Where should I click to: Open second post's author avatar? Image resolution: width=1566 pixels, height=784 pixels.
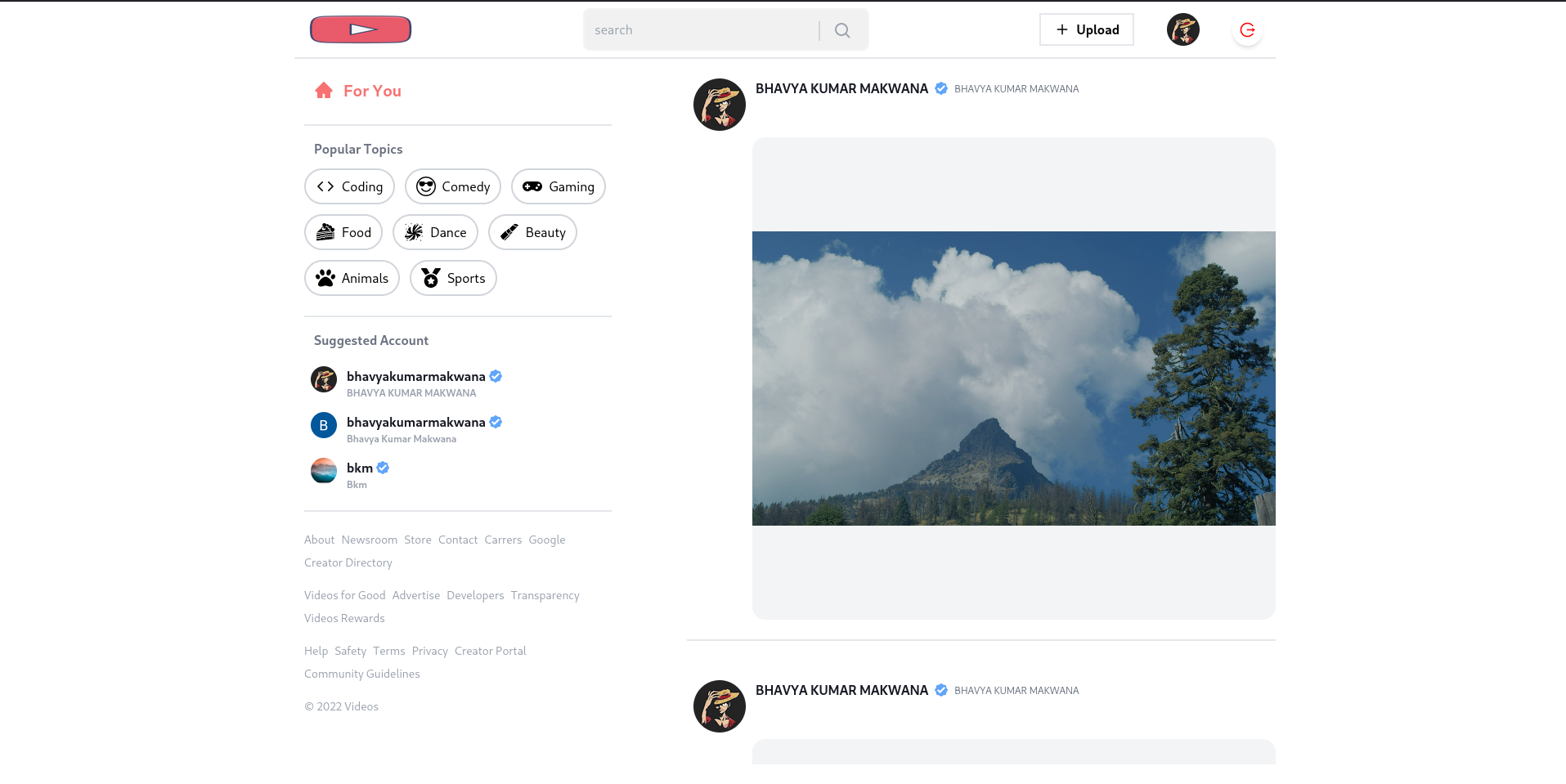tap(720, 706)
